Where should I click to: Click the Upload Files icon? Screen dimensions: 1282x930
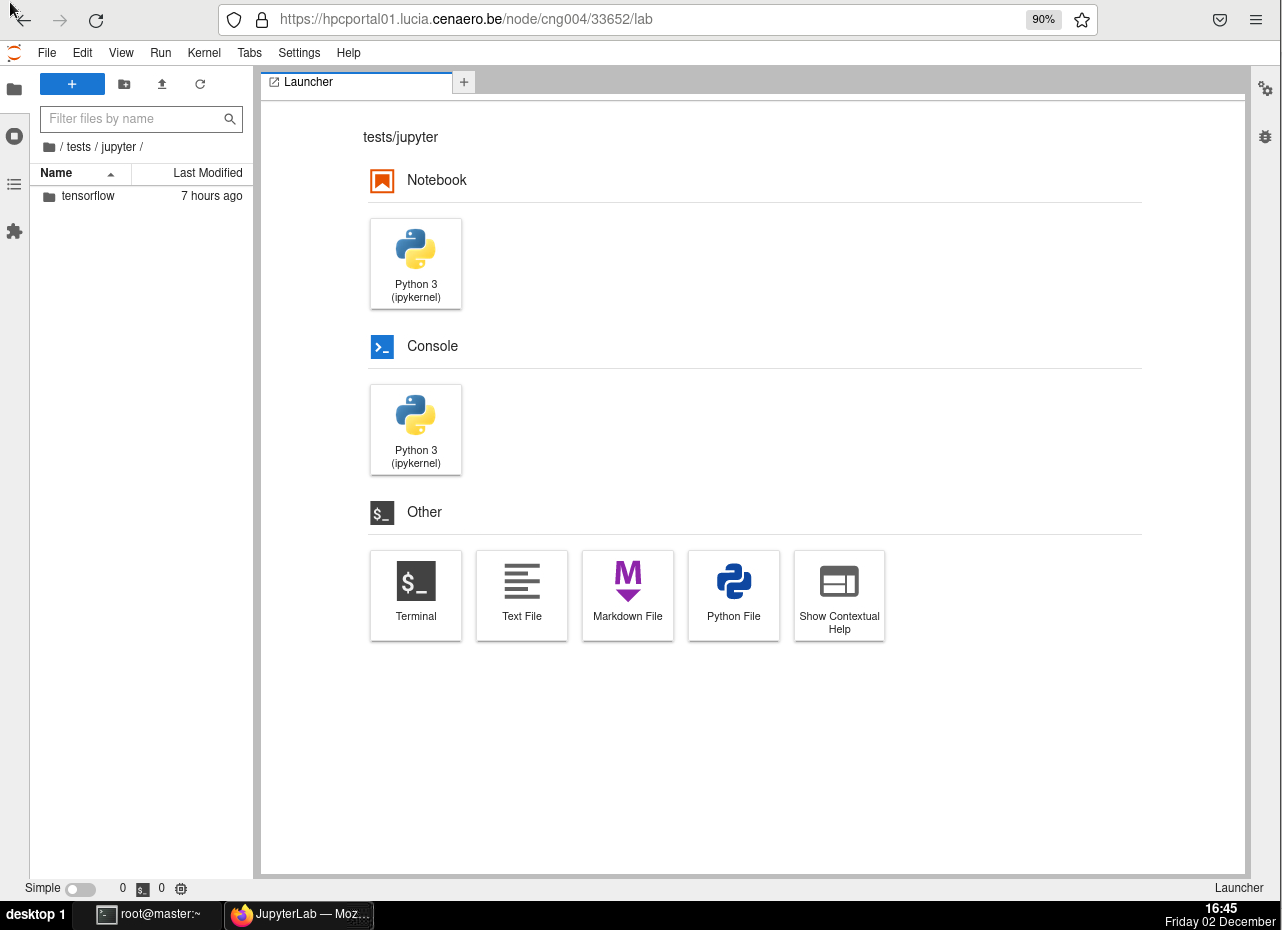(162, 84)
